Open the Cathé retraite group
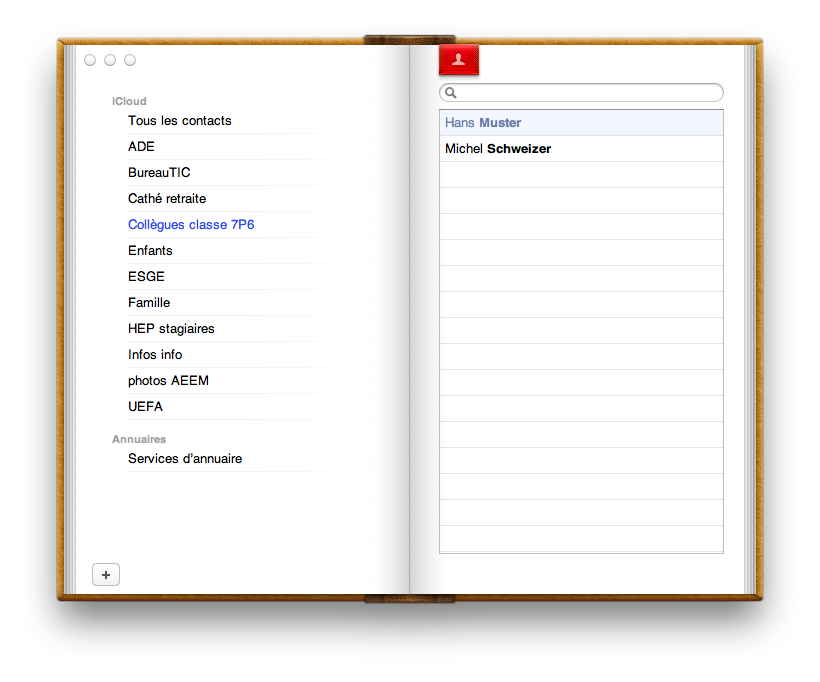 (167, 199)
